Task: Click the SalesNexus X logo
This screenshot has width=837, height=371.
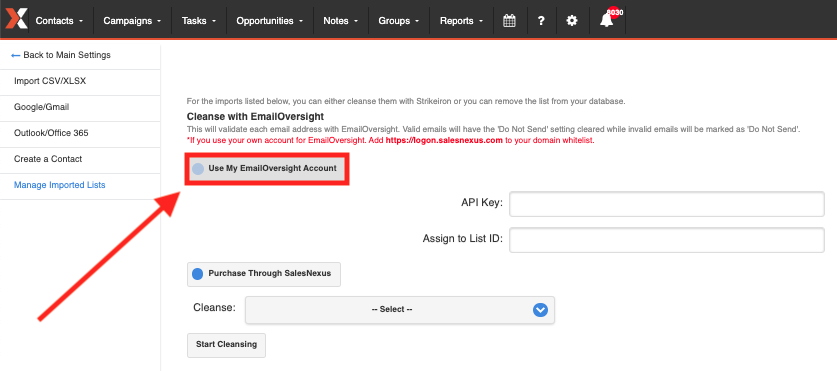Action: (x=16, y=20)
